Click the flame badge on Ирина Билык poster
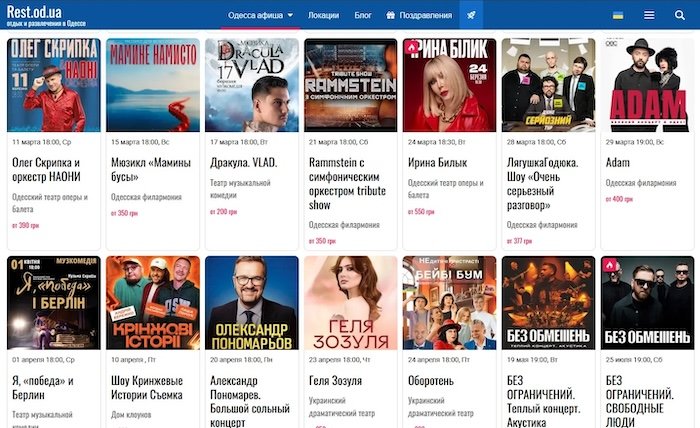Viewport: 700px width, 428px height. [412, 47]
